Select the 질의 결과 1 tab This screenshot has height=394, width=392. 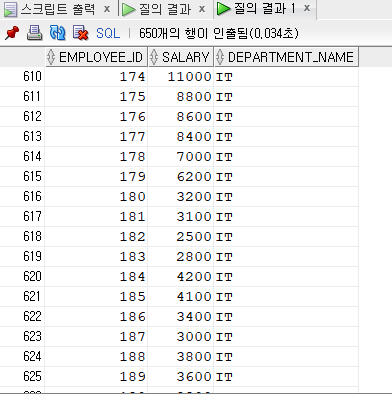coord(264,9)
